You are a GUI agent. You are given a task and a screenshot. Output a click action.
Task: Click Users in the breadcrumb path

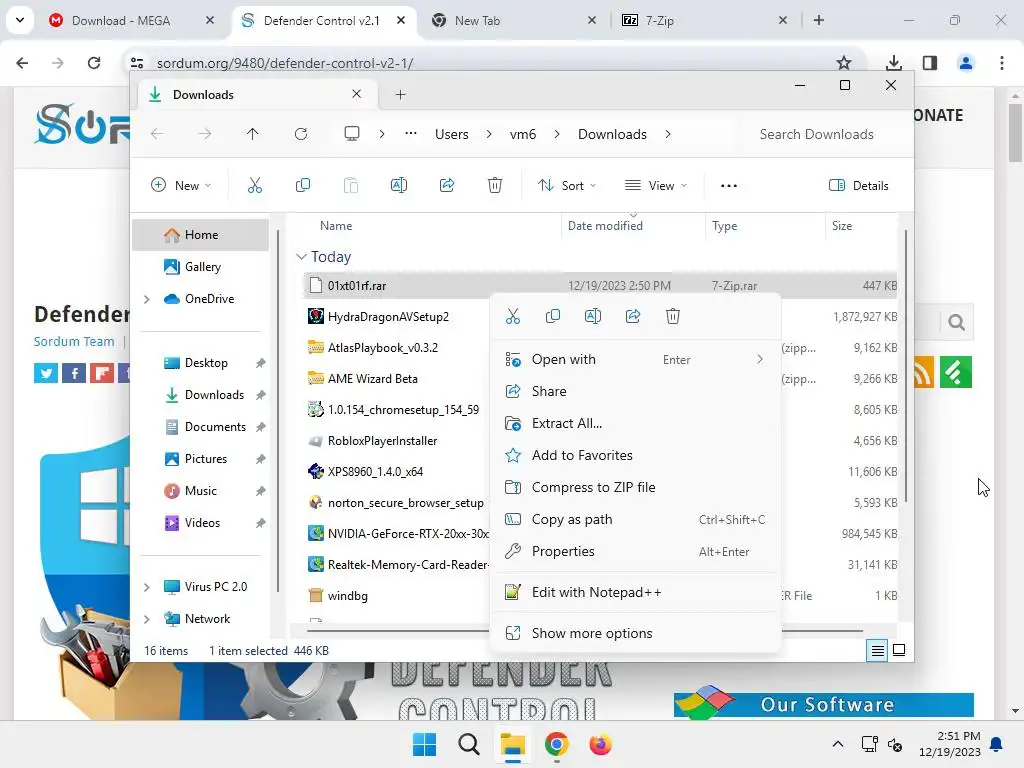[452, 134]
